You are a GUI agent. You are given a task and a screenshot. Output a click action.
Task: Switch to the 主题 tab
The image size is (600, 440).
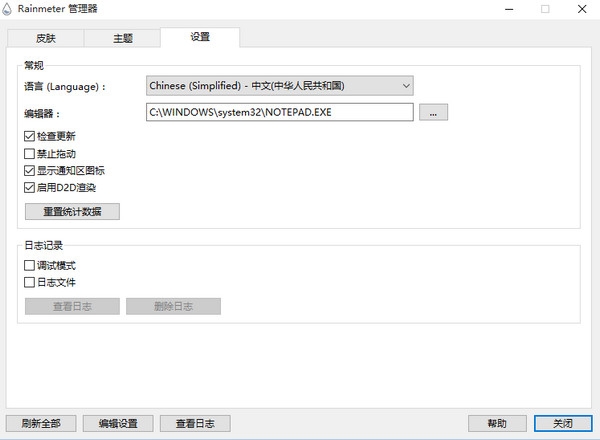click(122, 38)
